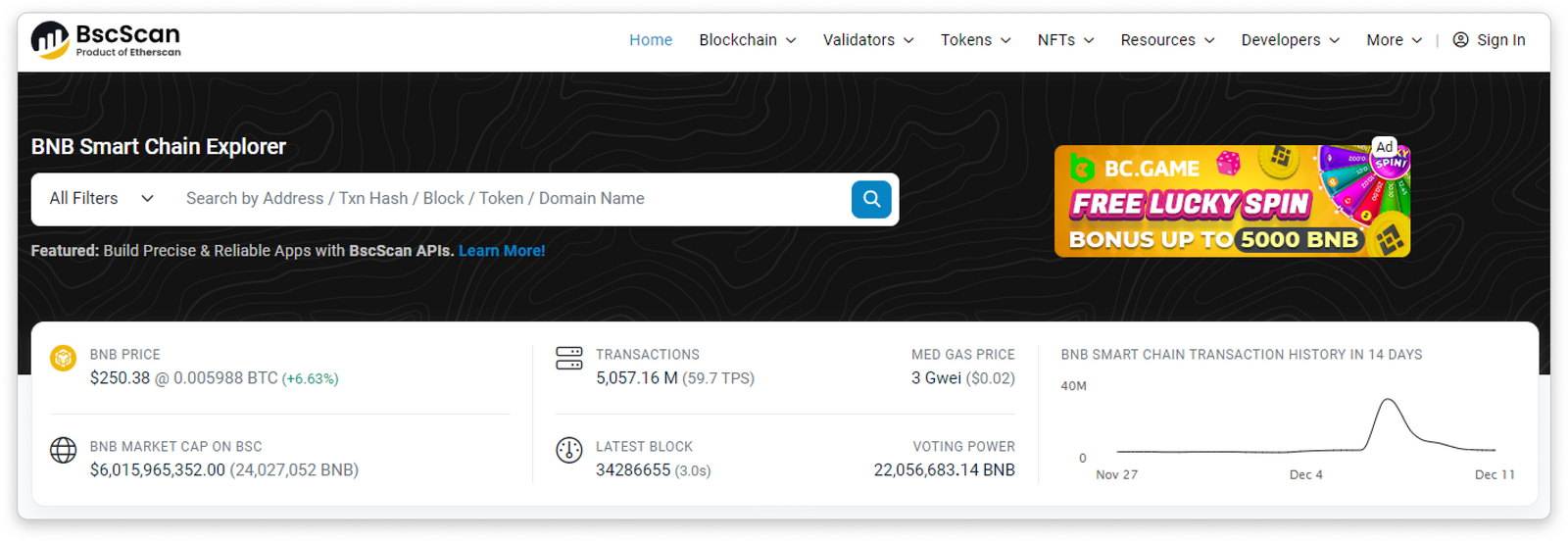Click the Sign In link

coord(1500,40)
